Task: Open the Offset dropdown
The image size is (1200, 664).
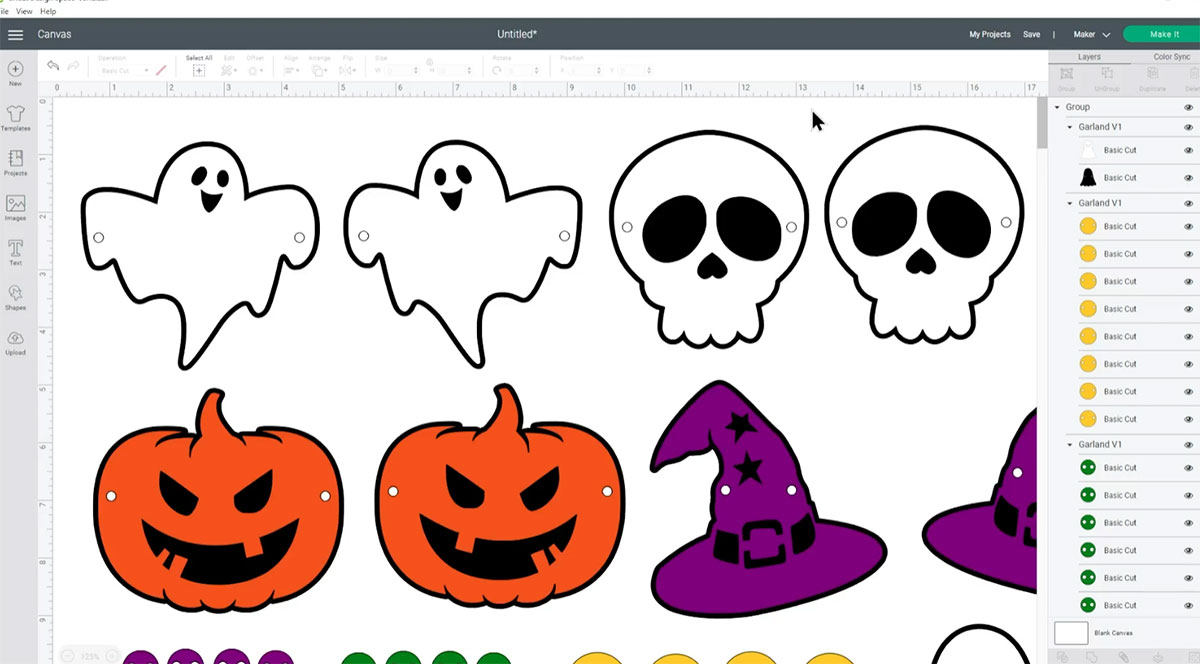Action: pos(256,71)
